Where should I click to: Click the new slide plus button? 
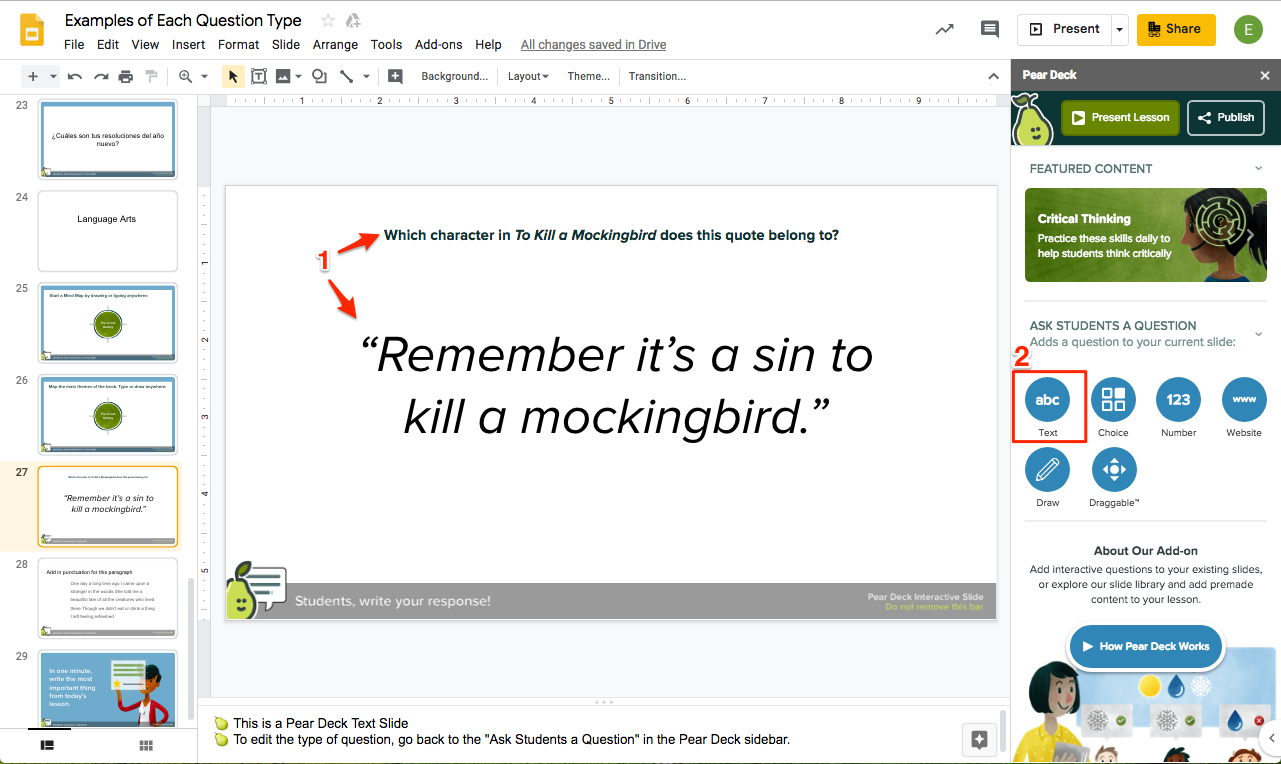pyautogui.click(x=33, y=76)
